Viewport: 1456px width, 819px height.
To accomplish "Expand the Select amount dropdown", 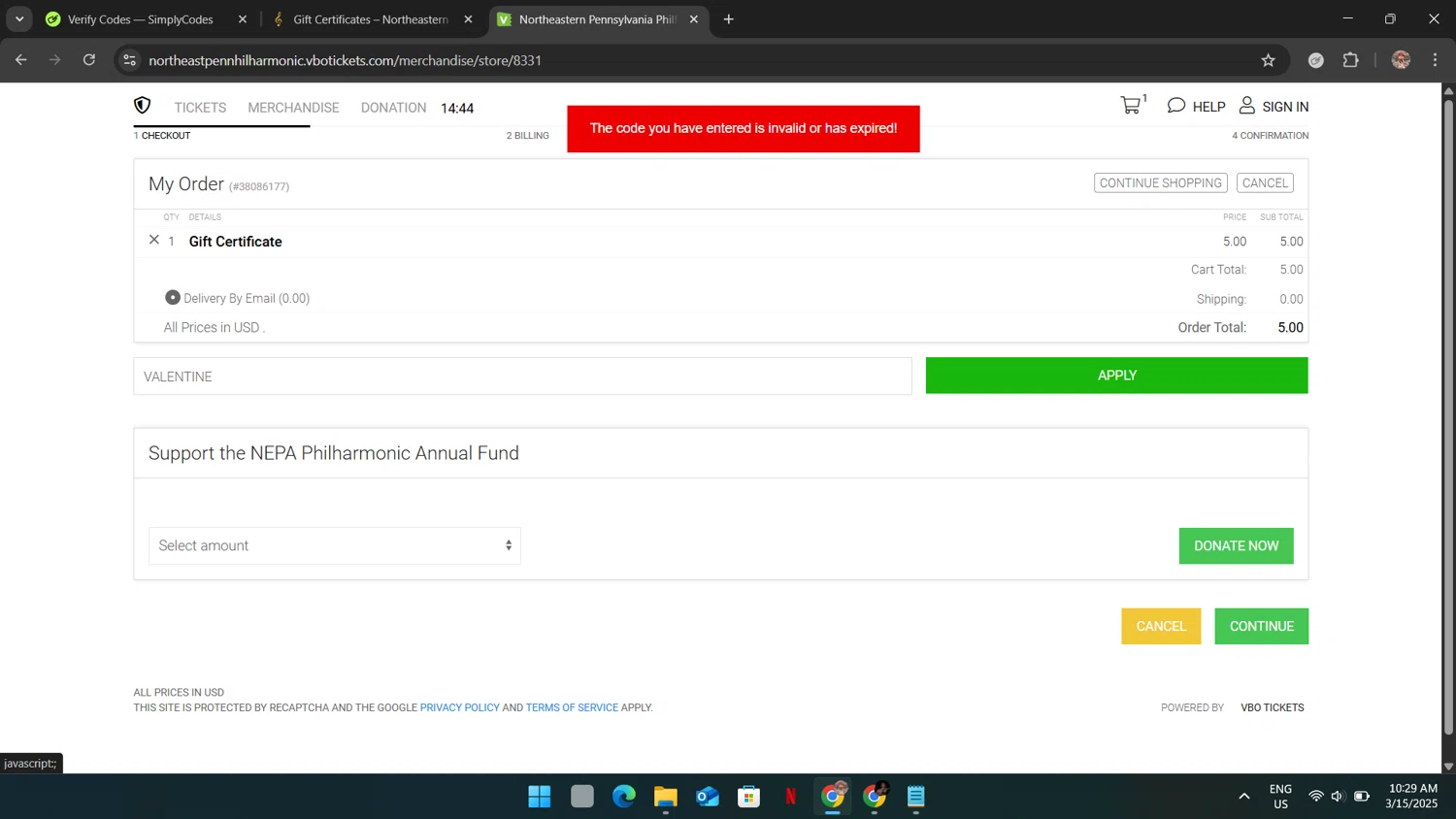I will pyautogui.click(x=335, y=545).
